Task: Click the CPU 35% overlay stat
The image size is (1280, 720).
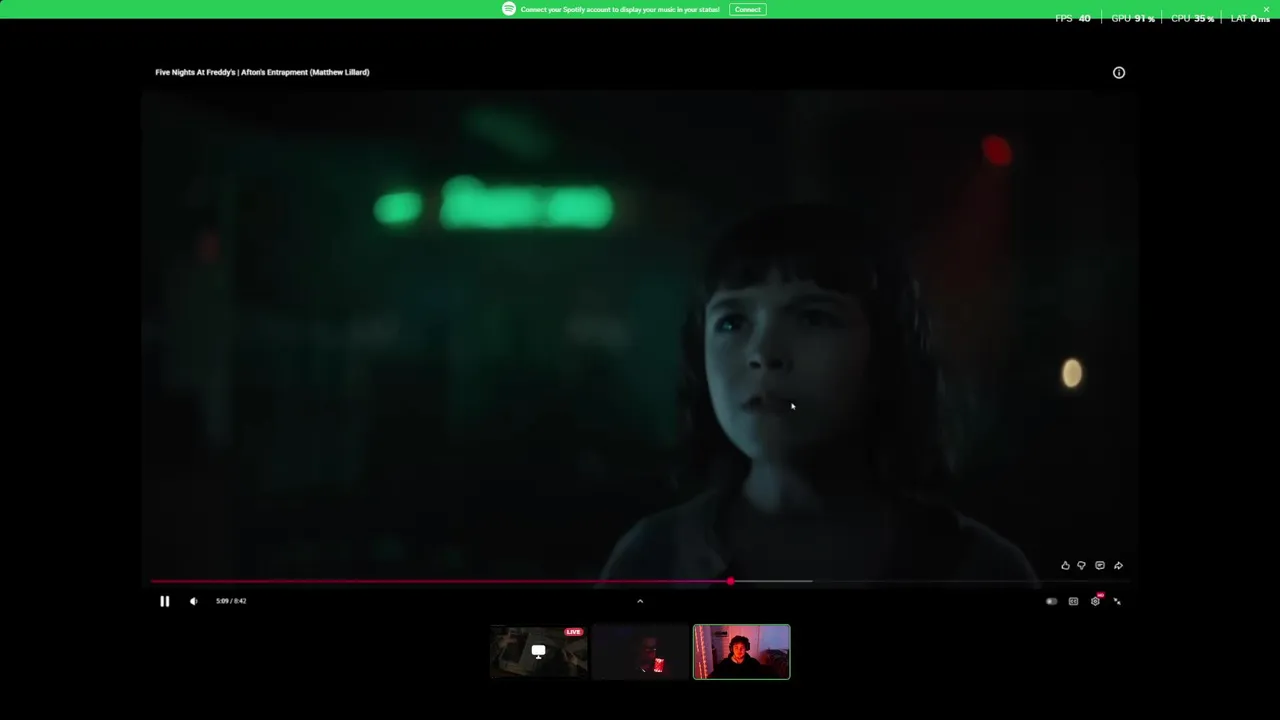Action: click(x=1193, y=18)
